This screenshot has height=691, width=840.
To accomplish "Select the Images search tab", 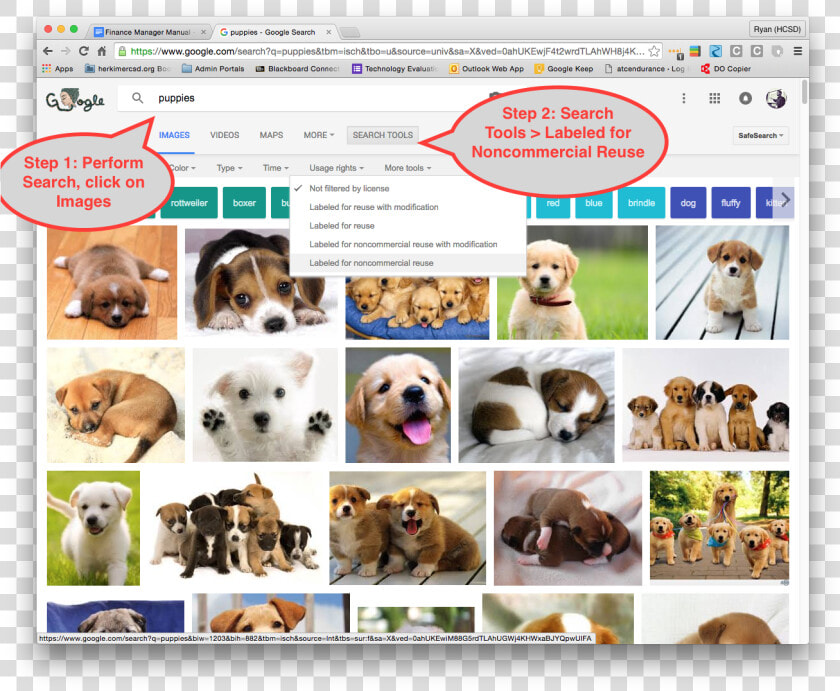I will click(174, 135).
